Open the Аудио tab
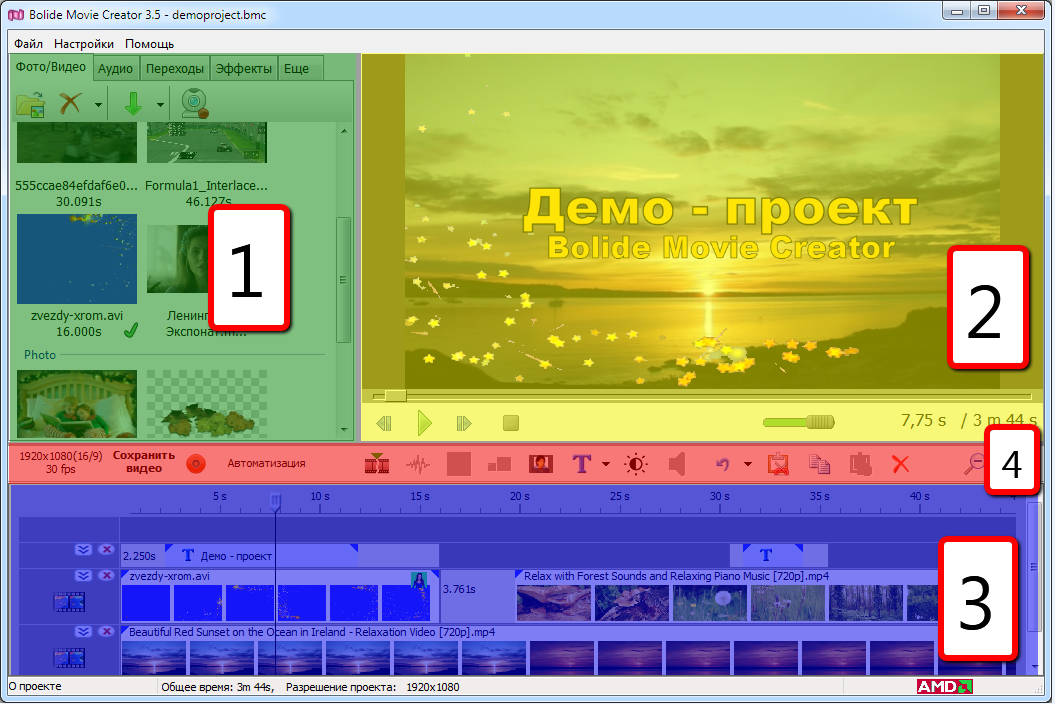This screenshot has height=704, width=1055. [x=115, y=69]
